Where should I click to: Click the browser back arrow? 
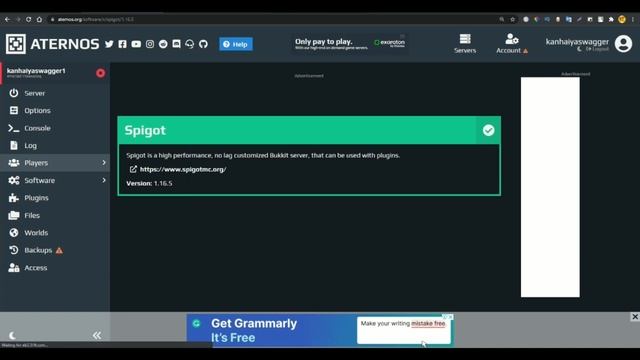pos(7,19)
